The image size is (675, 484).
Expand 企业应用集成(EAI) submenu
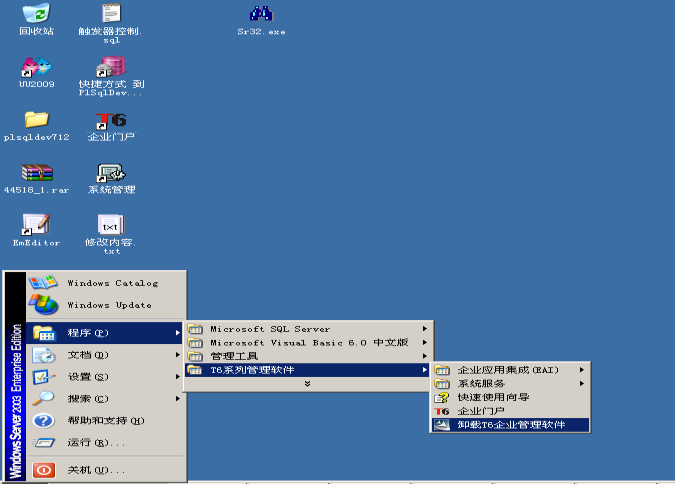point(510,370)
